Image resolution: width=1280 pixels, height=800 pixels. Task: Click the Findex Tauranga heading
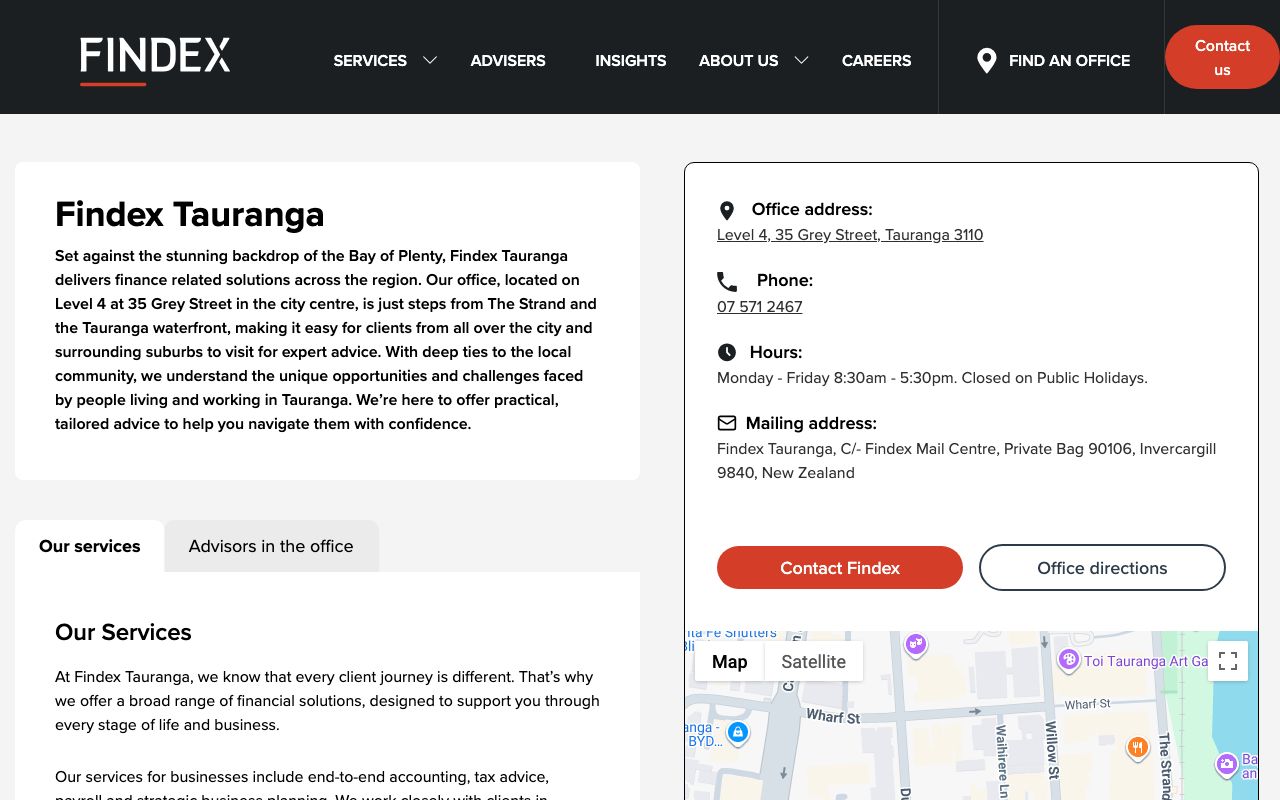coord(190,214)
